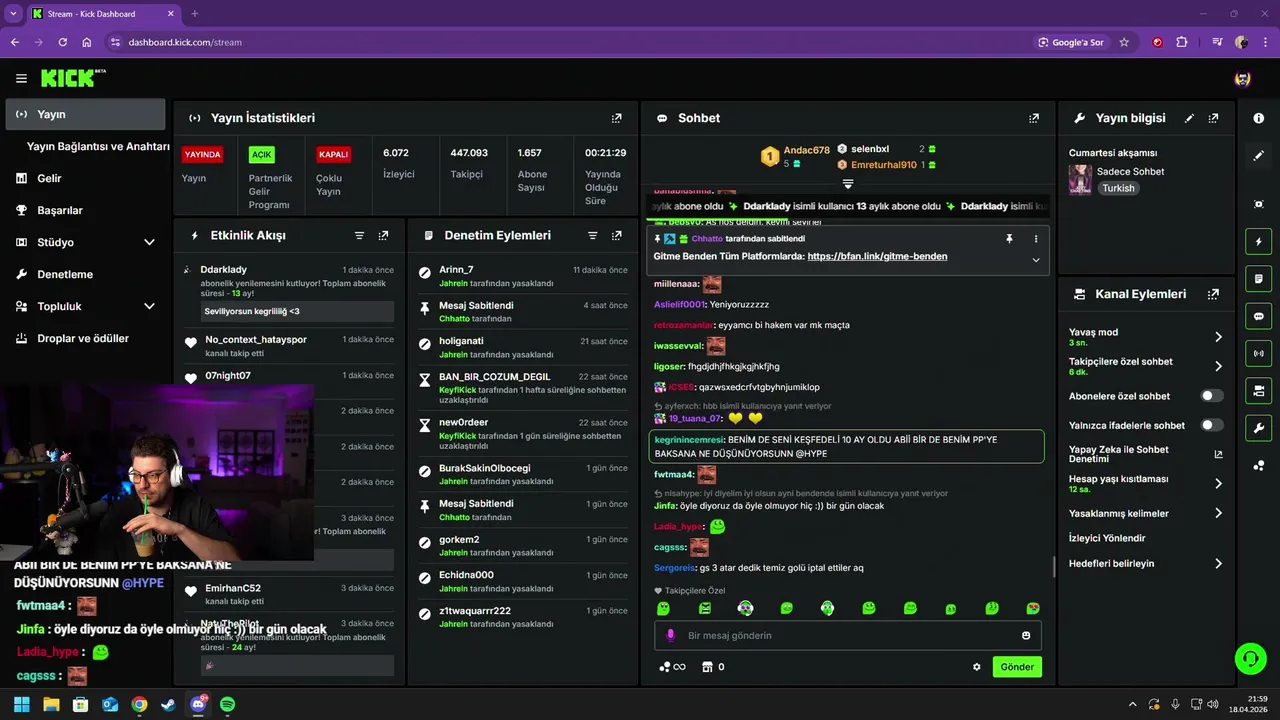
Task: Select Yayın in the left sidebar
Action: (85, 114)
